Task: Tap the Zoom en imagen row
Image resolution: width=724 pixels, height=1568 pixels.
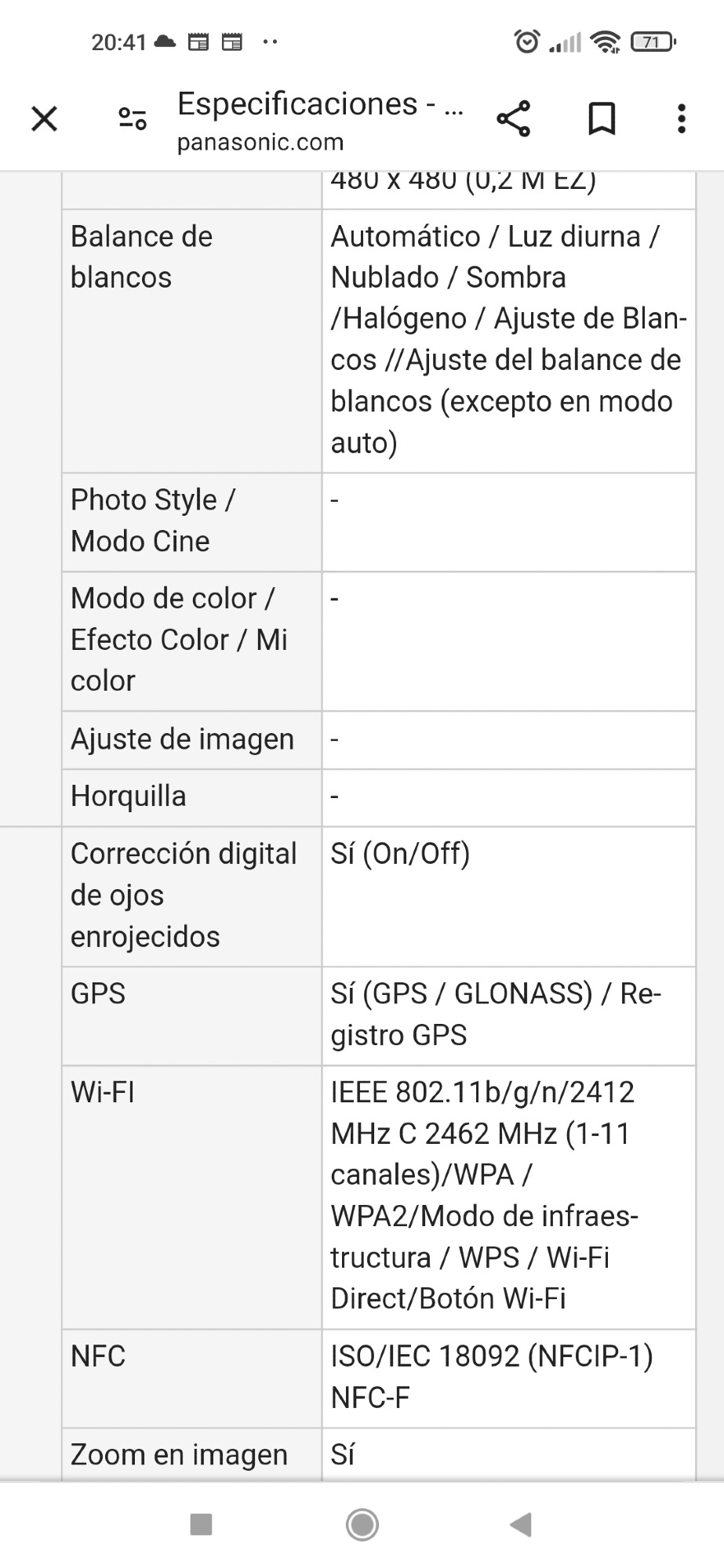Action: (x=179, y=1455)
